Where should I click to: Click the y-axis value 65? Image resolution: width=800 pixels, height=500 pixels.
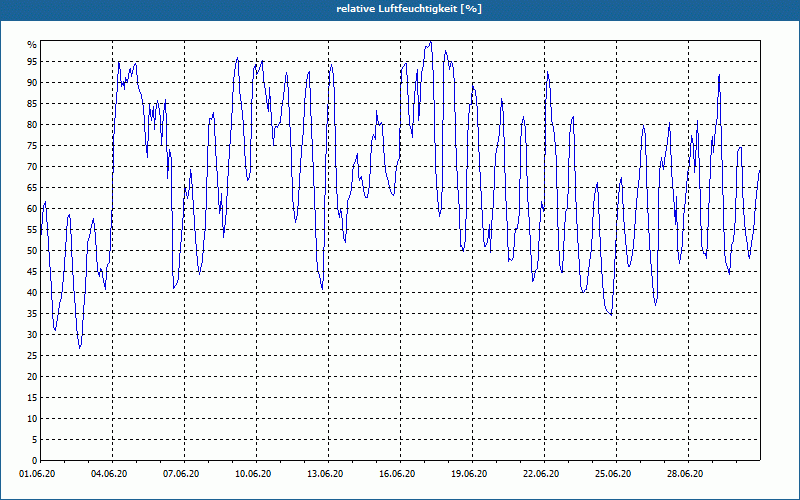point(32,188)
